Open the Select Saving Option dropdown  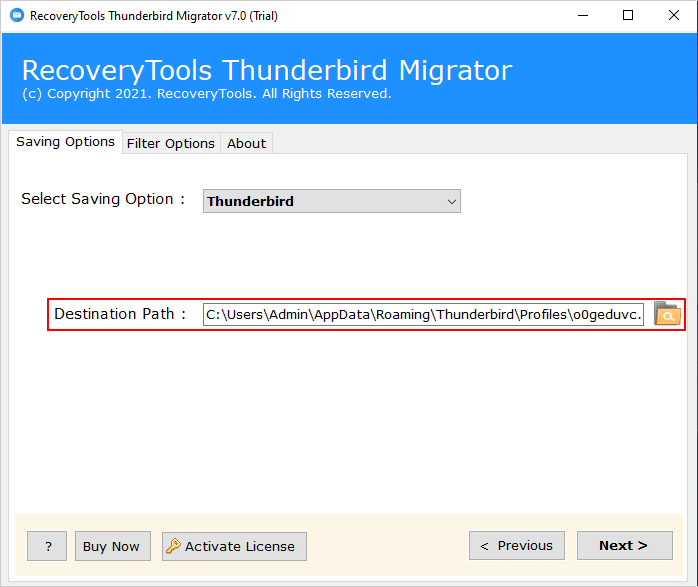pos(332,201)
